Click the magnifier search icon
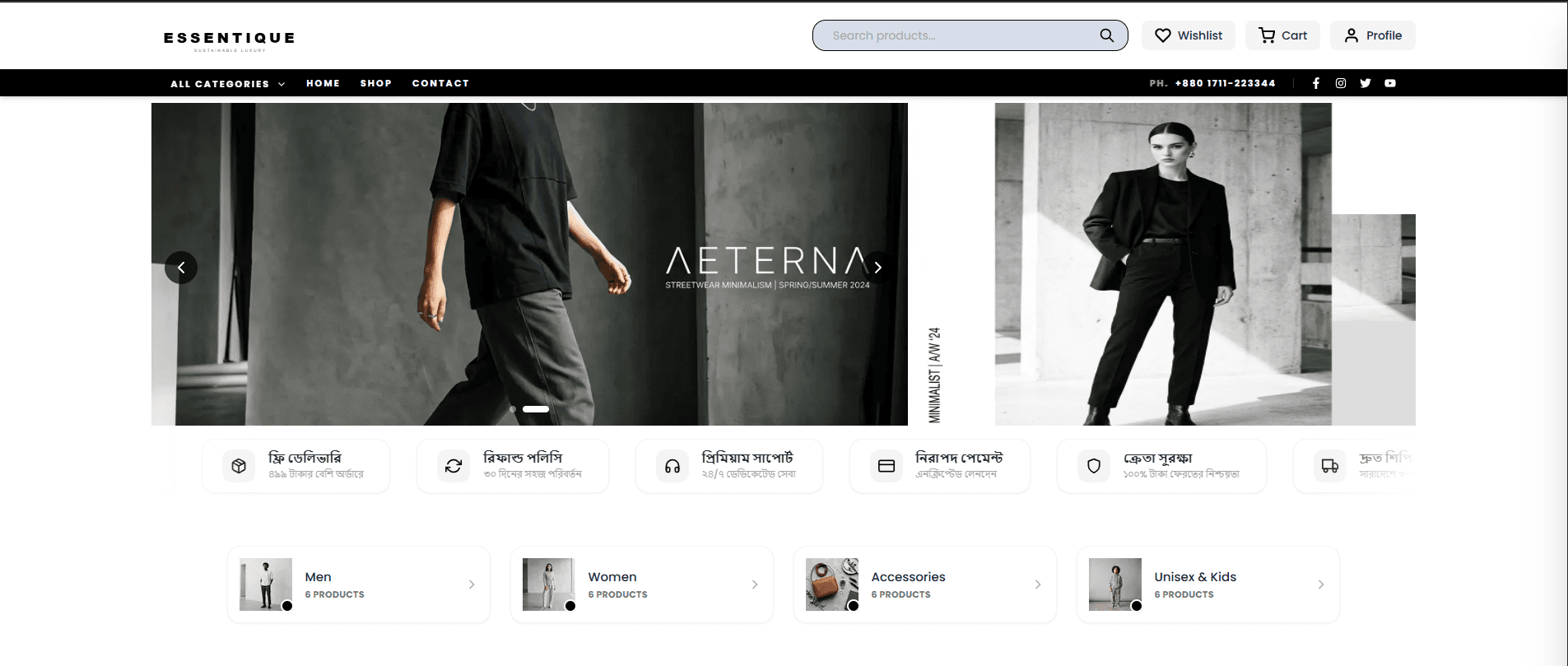1568x666 pixels. coord(1106,35)
